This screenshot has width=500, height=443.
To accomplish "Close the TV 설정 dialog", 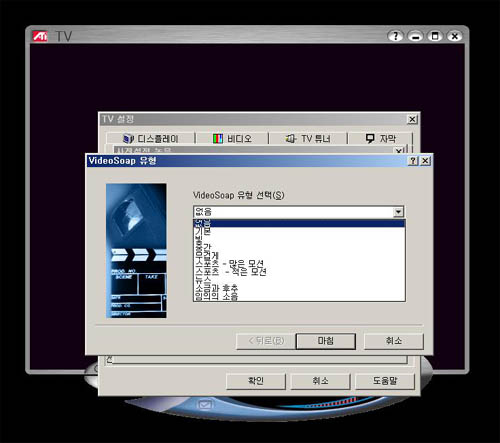I will 412,119.
